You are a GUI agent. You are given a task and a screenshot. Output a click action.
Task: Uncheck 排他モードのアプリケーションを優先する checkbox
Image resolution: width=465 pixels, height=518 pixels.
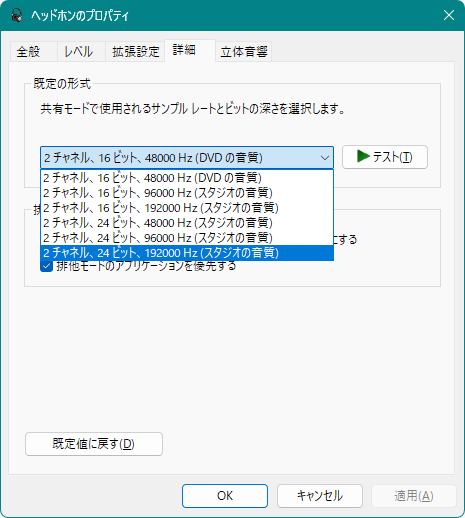pyautogui.click(x=47, y=266)
